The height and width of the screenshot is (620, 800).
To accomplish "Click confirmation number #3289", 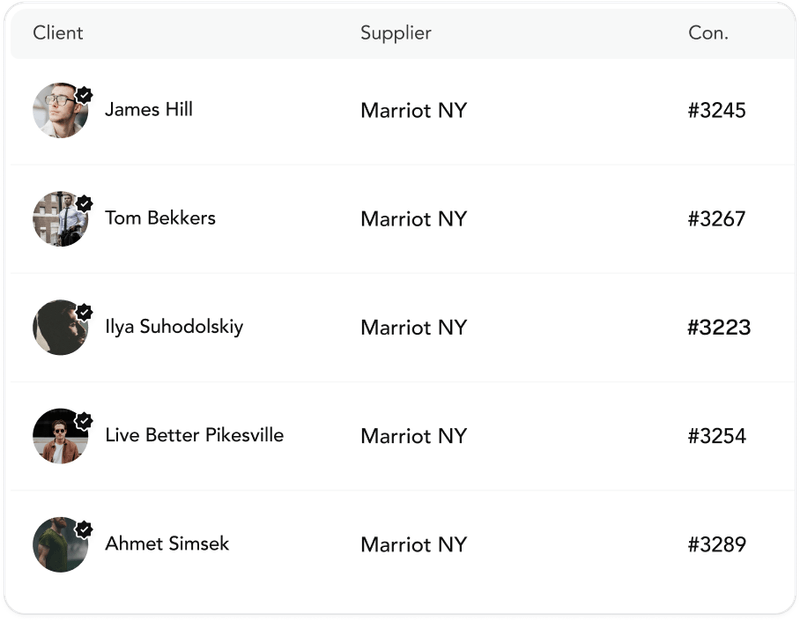I will pyautogui.click(x=717, y=545).
